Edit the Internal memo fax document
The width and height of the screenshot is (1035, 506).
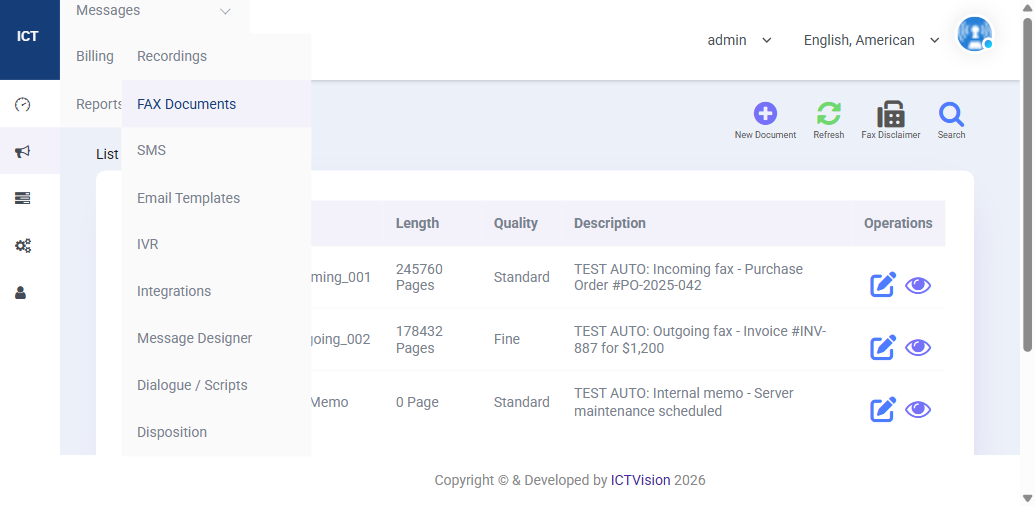coord(883,410)
